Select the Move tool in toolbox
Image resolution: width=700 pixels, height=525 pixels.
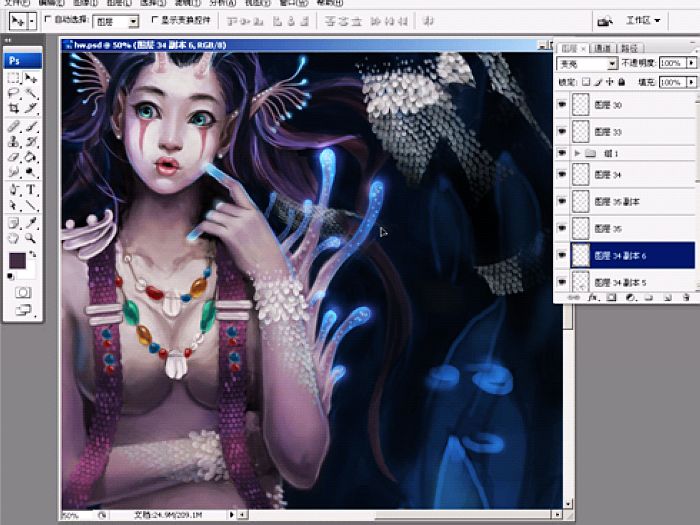coord(30,78)
